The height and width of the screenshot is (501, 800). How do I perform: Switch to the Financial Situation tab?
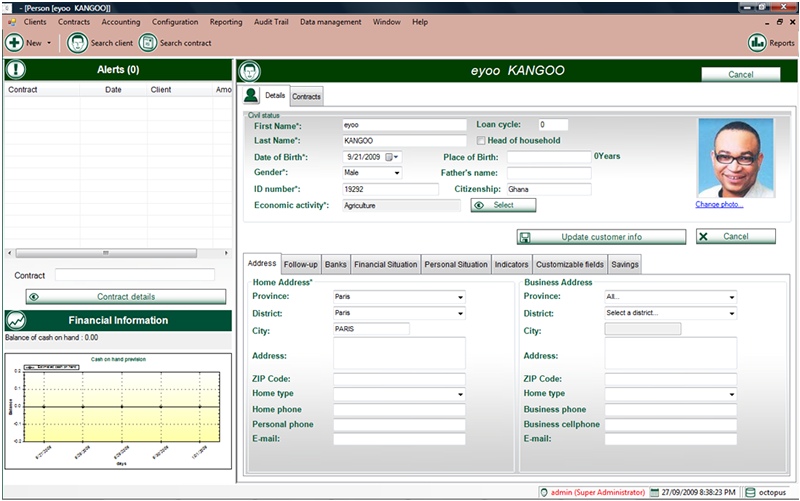pos(385,264)
